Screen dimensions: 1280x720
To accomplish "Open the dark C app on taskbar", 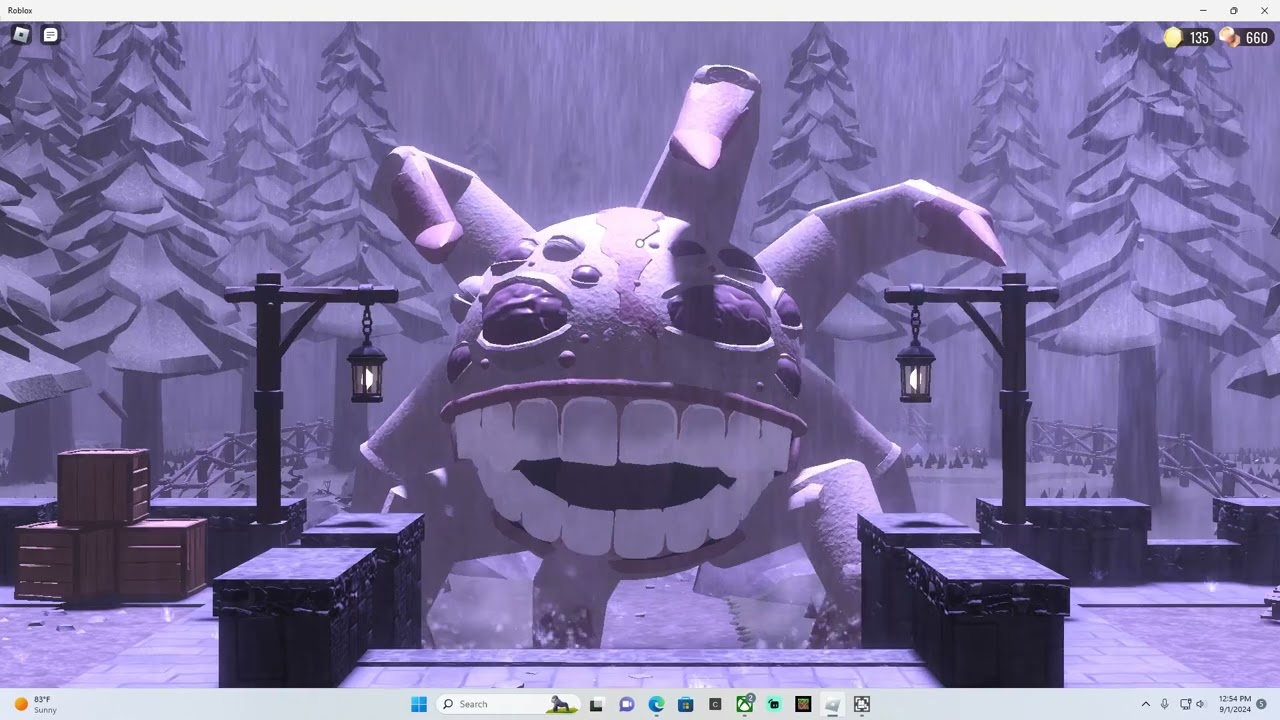I will coord(715,704).
